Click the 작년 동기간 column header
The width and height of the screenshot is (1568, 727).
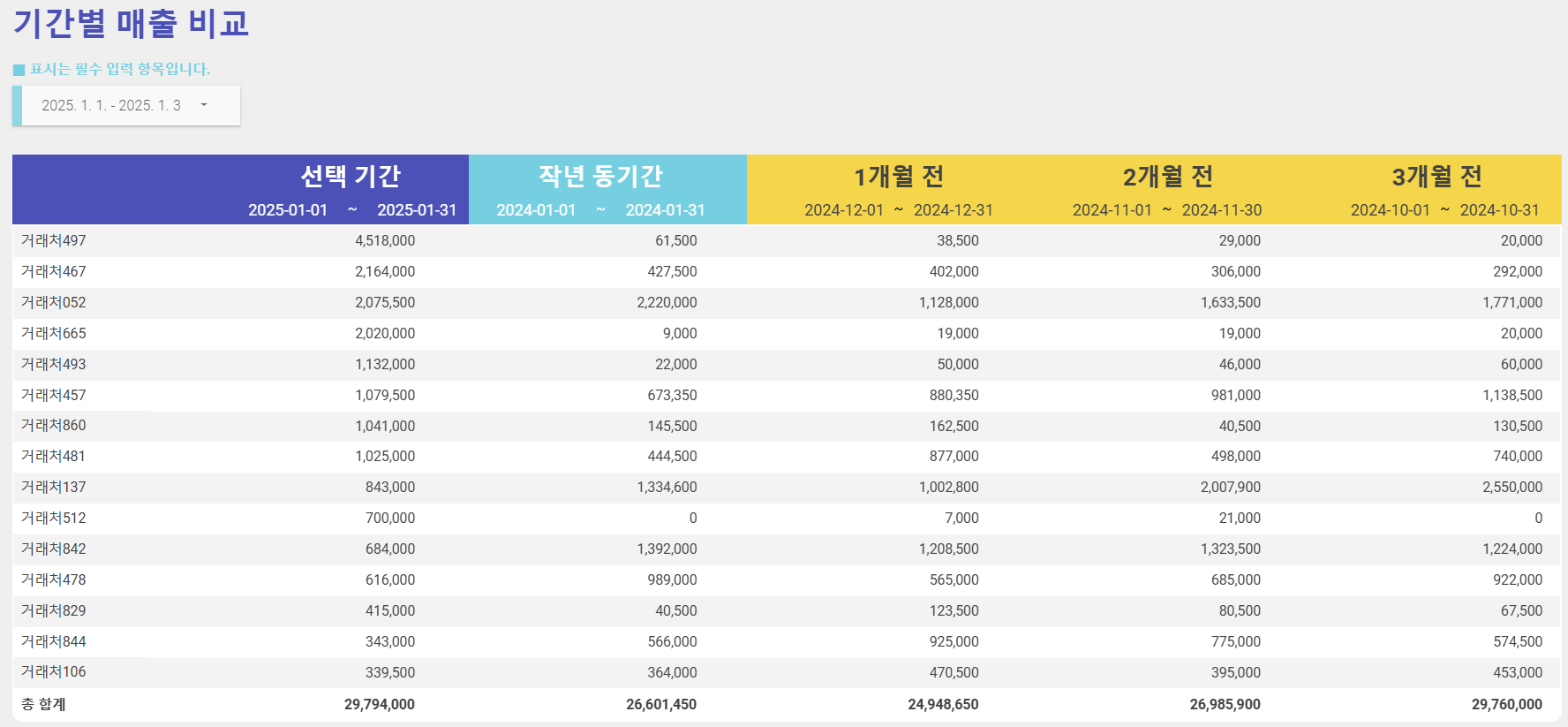[x=600, y=176]
